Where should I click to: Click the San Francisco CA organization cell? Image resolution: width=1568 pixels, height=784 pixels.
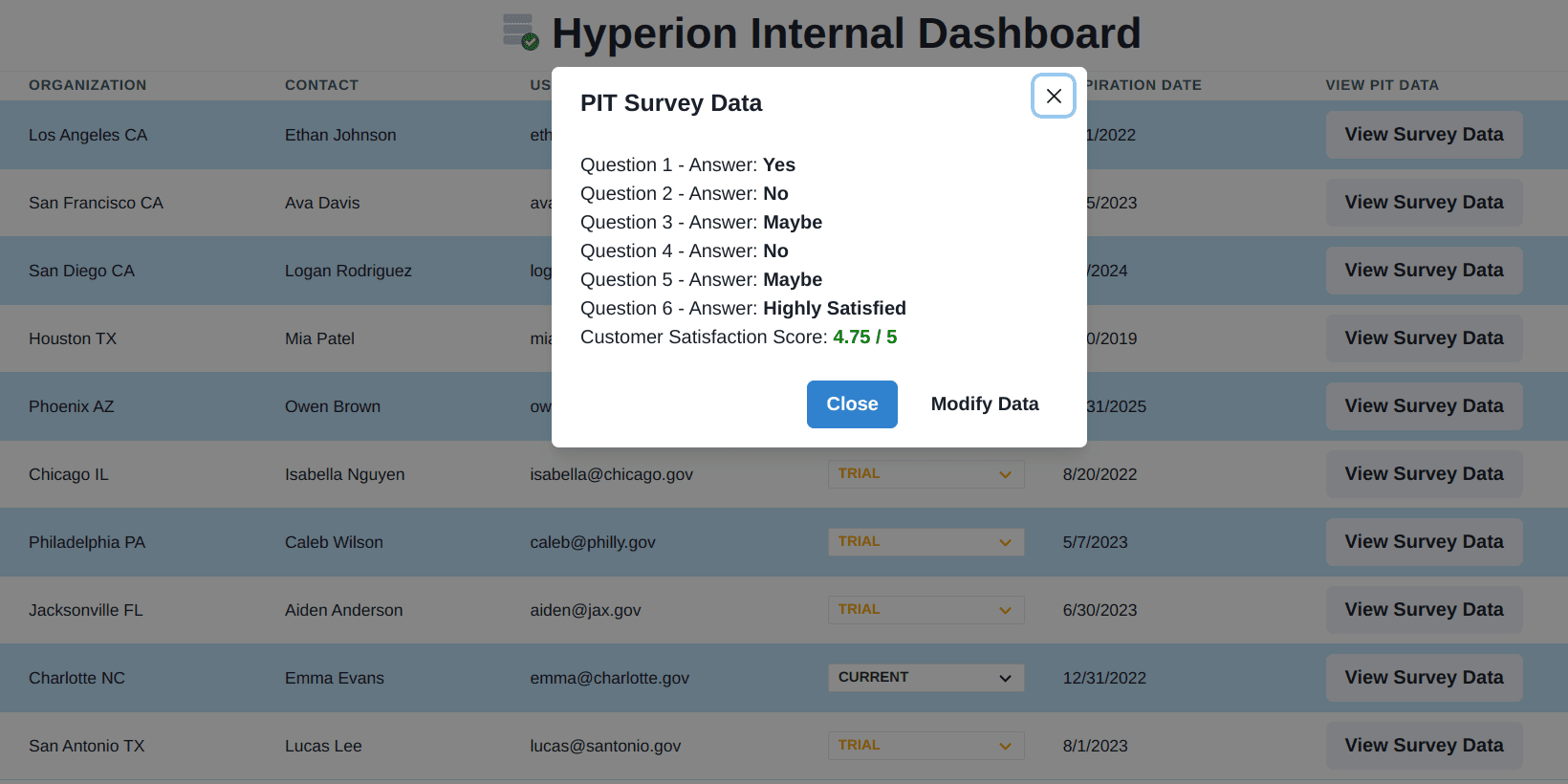pos(96,203)
